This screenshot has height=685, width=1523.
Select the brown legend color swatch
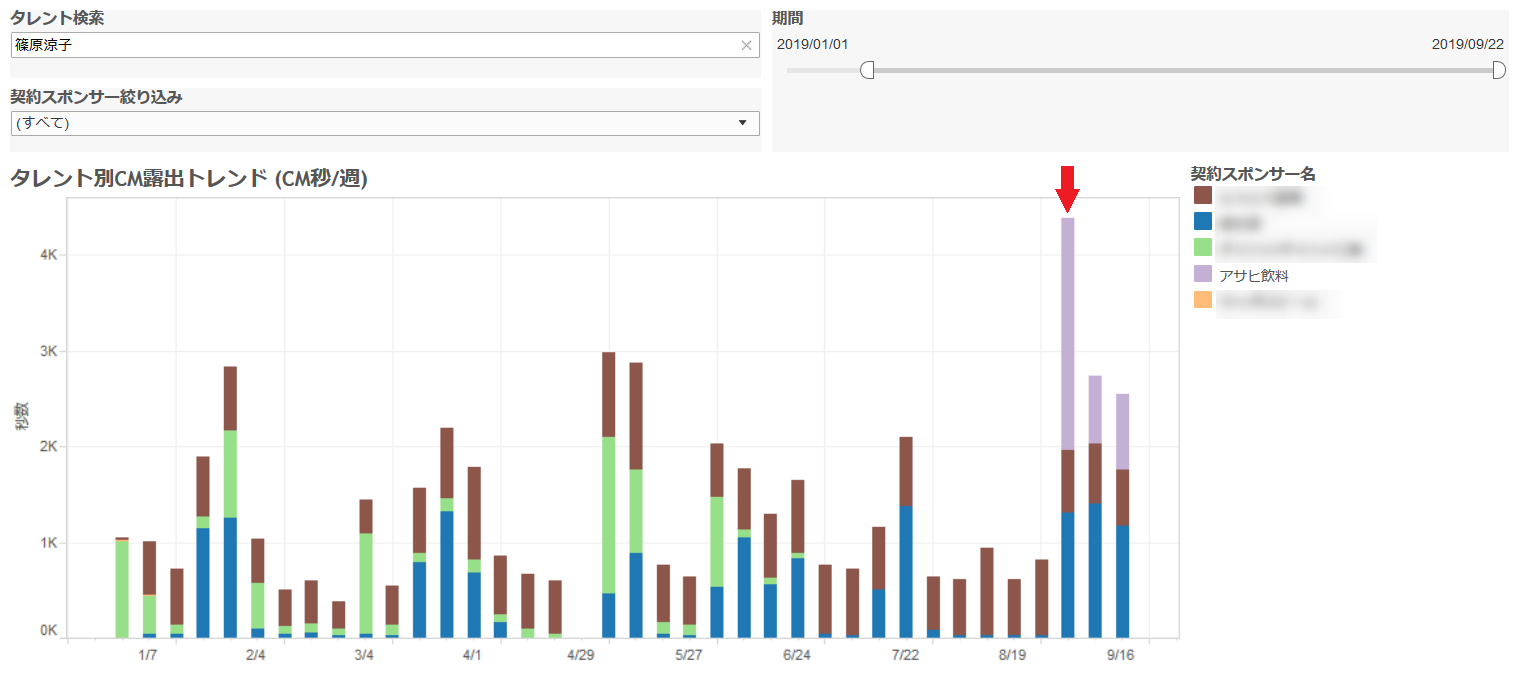(x=1203, y=195)
